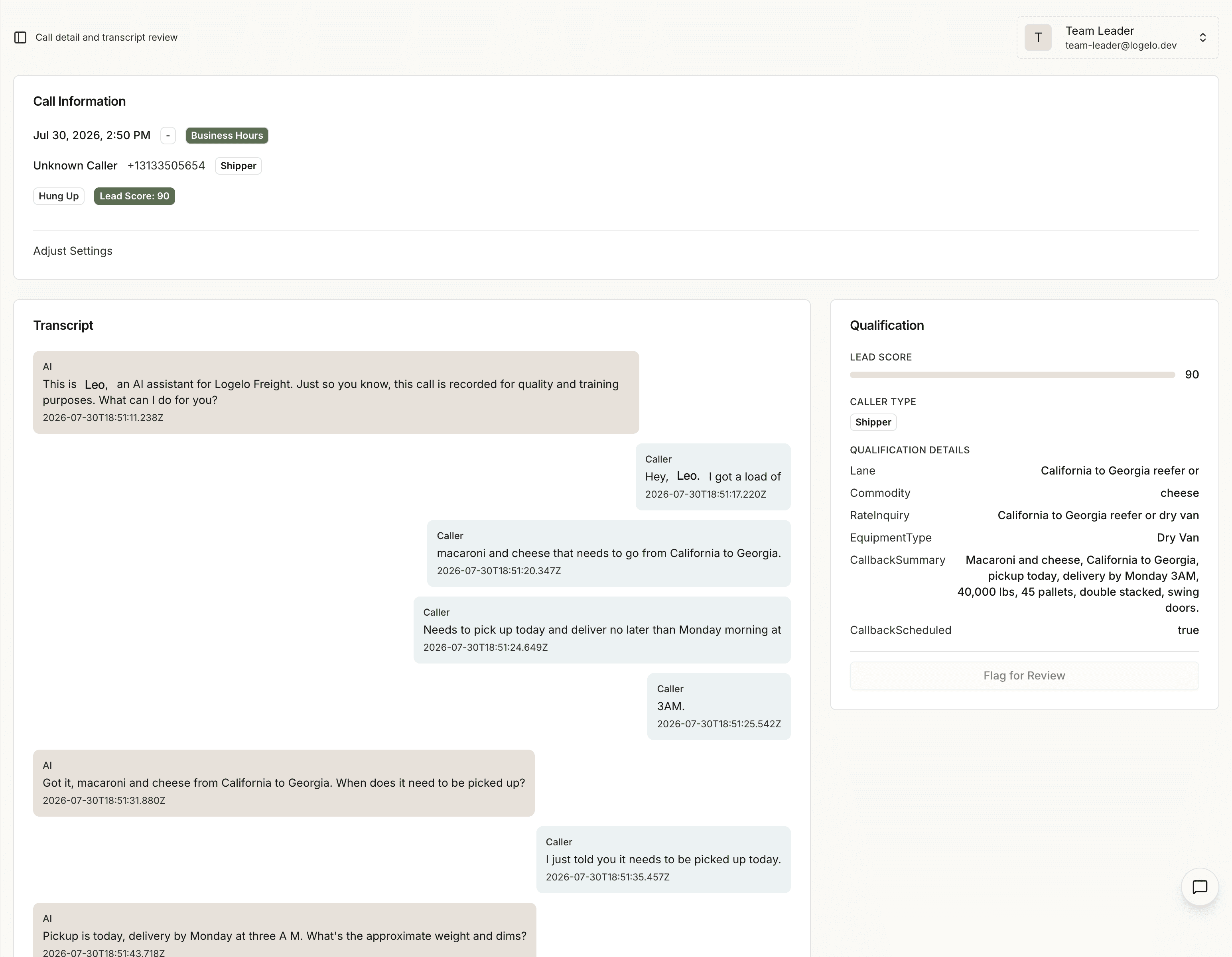Click the Shipper badge beside the phone number

(238, 166)
